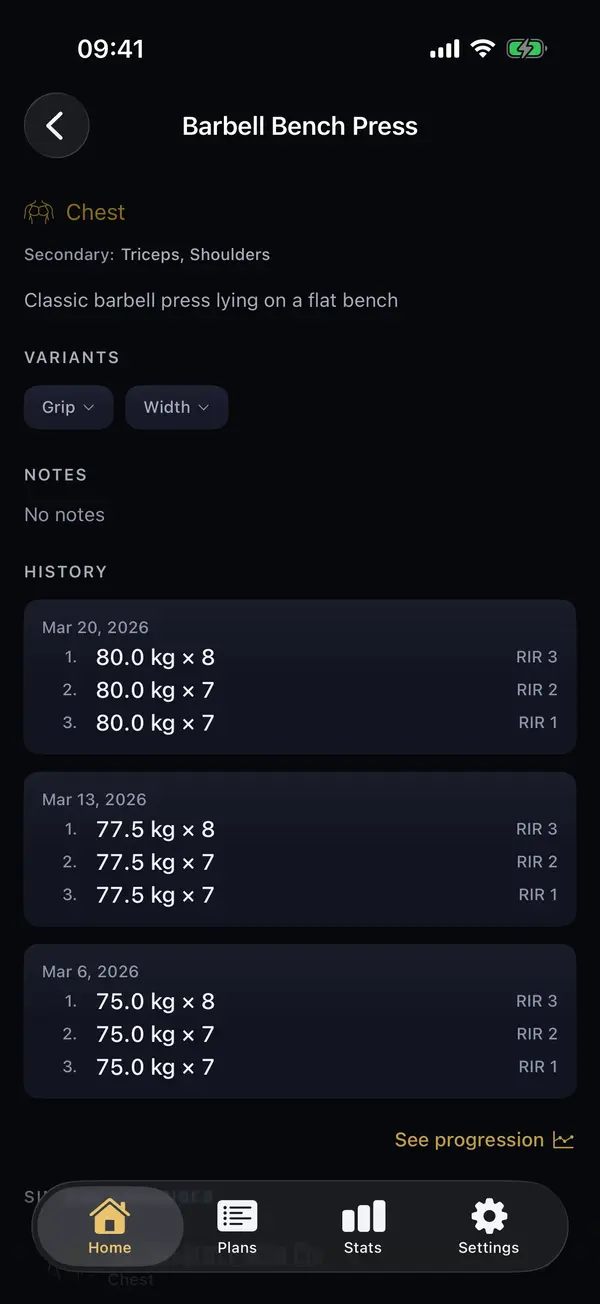
Task: Switch to the Stats tab
Action: tap(362, 1228)
